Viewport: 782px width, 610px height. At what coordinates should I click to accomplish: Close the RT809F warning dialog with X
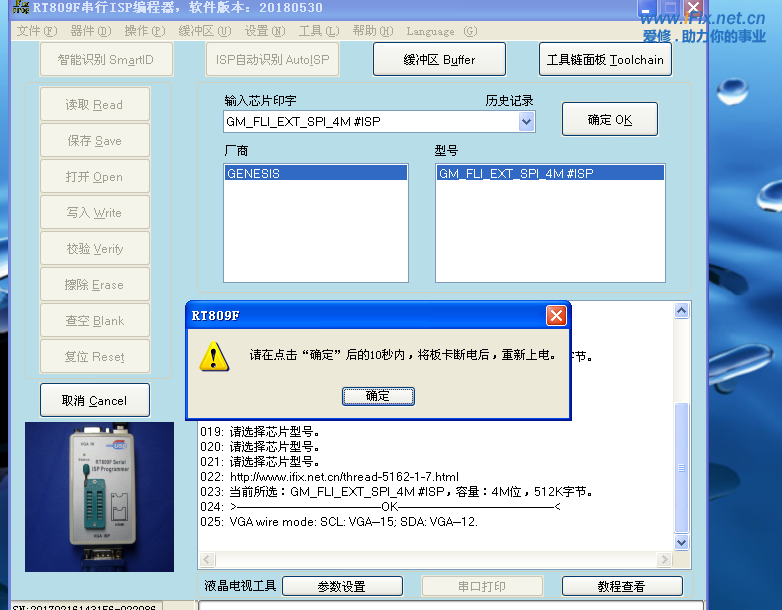(x=556, y=316)
